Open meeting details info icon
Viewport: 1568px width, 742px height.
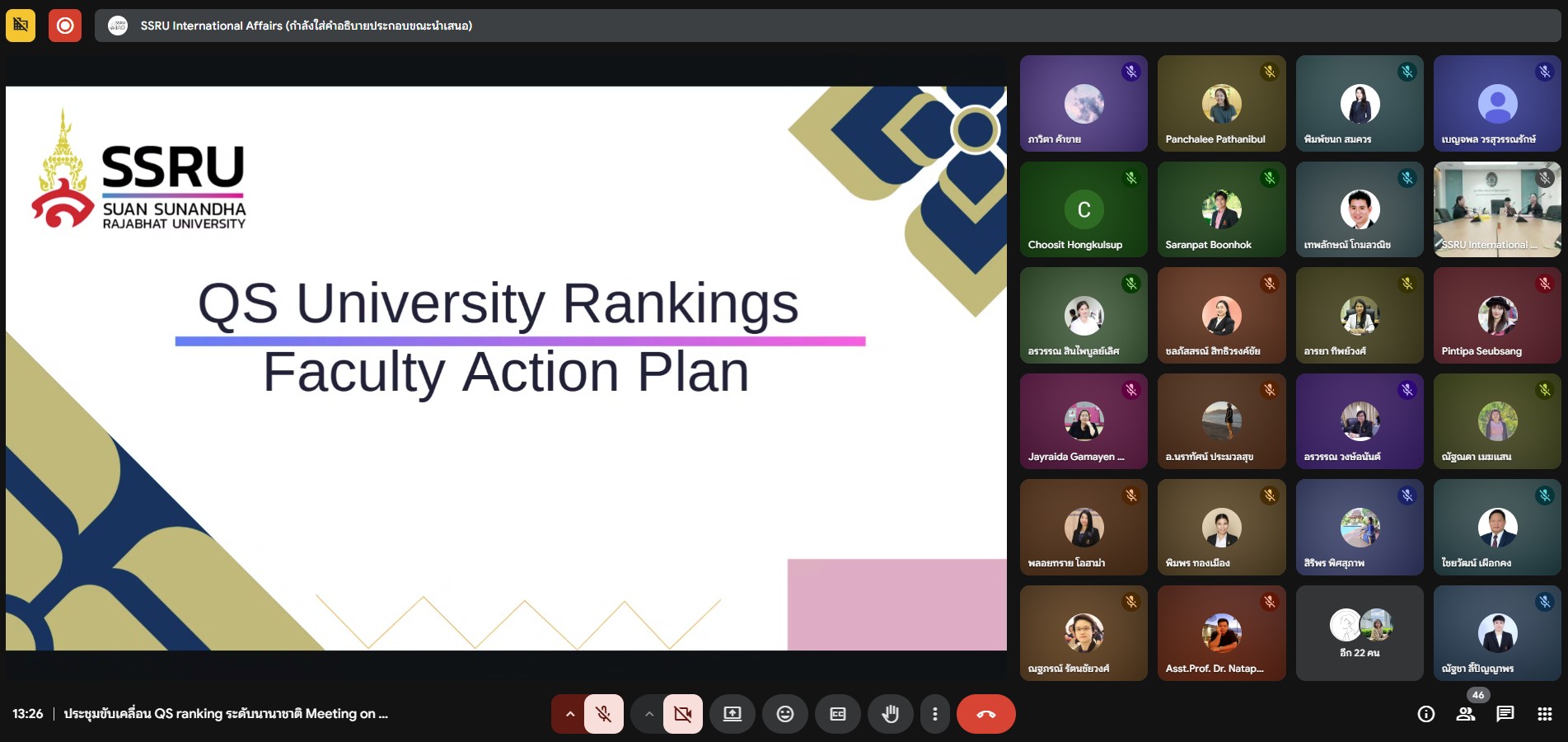1426,714
